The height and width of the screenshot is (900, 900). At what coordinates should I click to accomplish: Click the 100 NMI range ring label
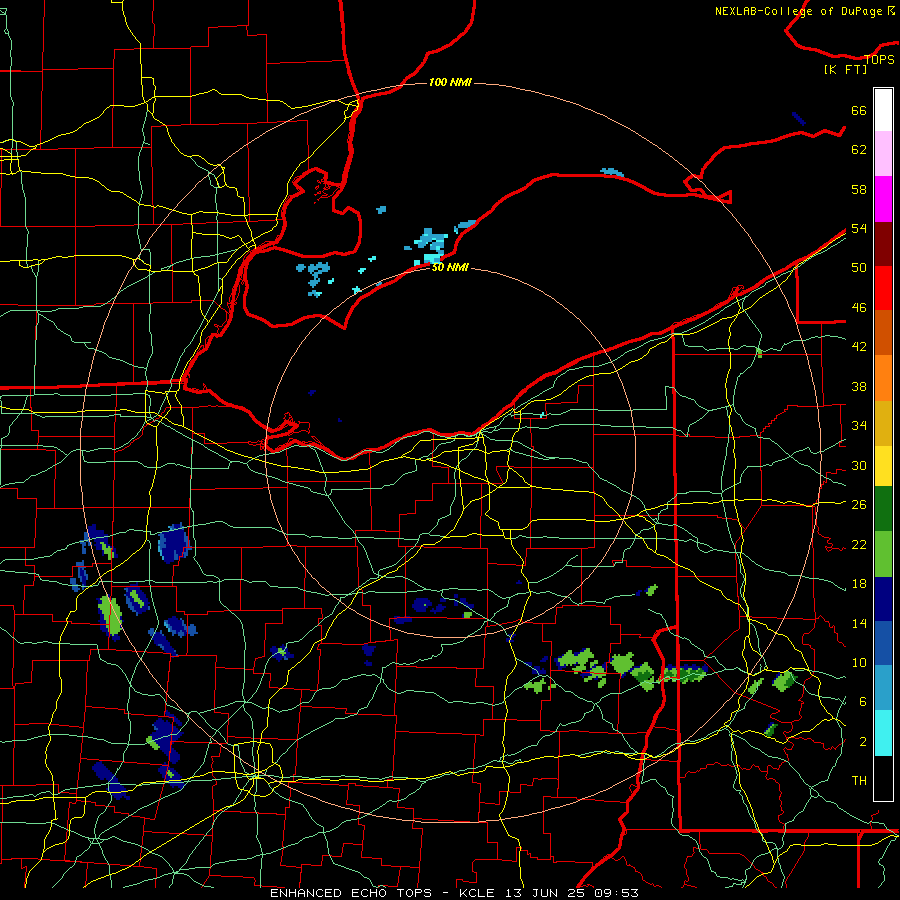pyautogui.click(x=450, y=82)
